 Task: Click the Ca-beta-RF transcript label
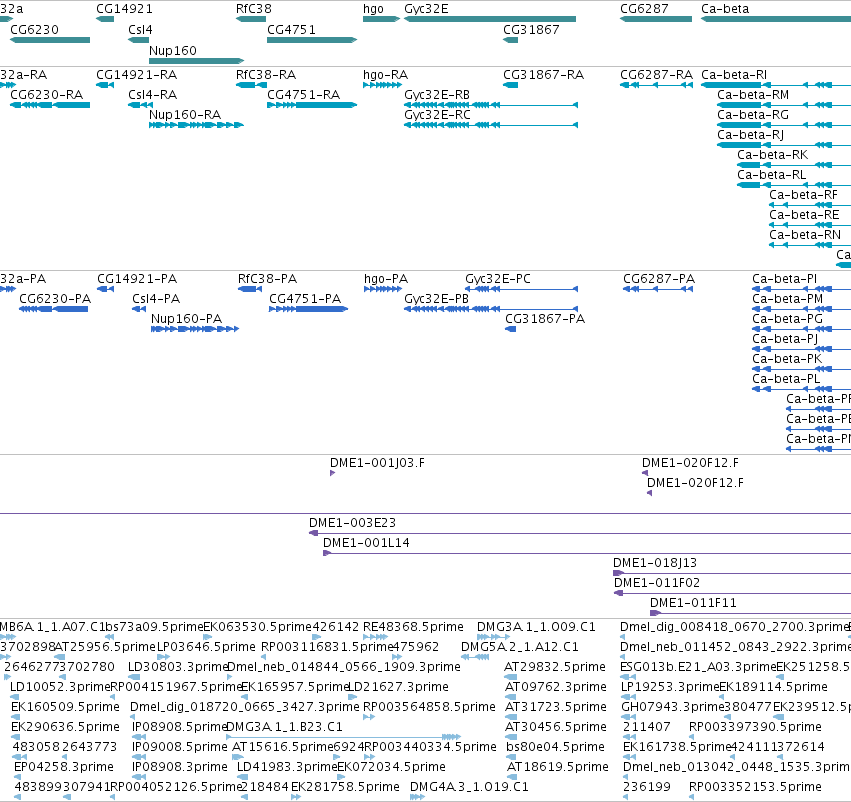803,194
